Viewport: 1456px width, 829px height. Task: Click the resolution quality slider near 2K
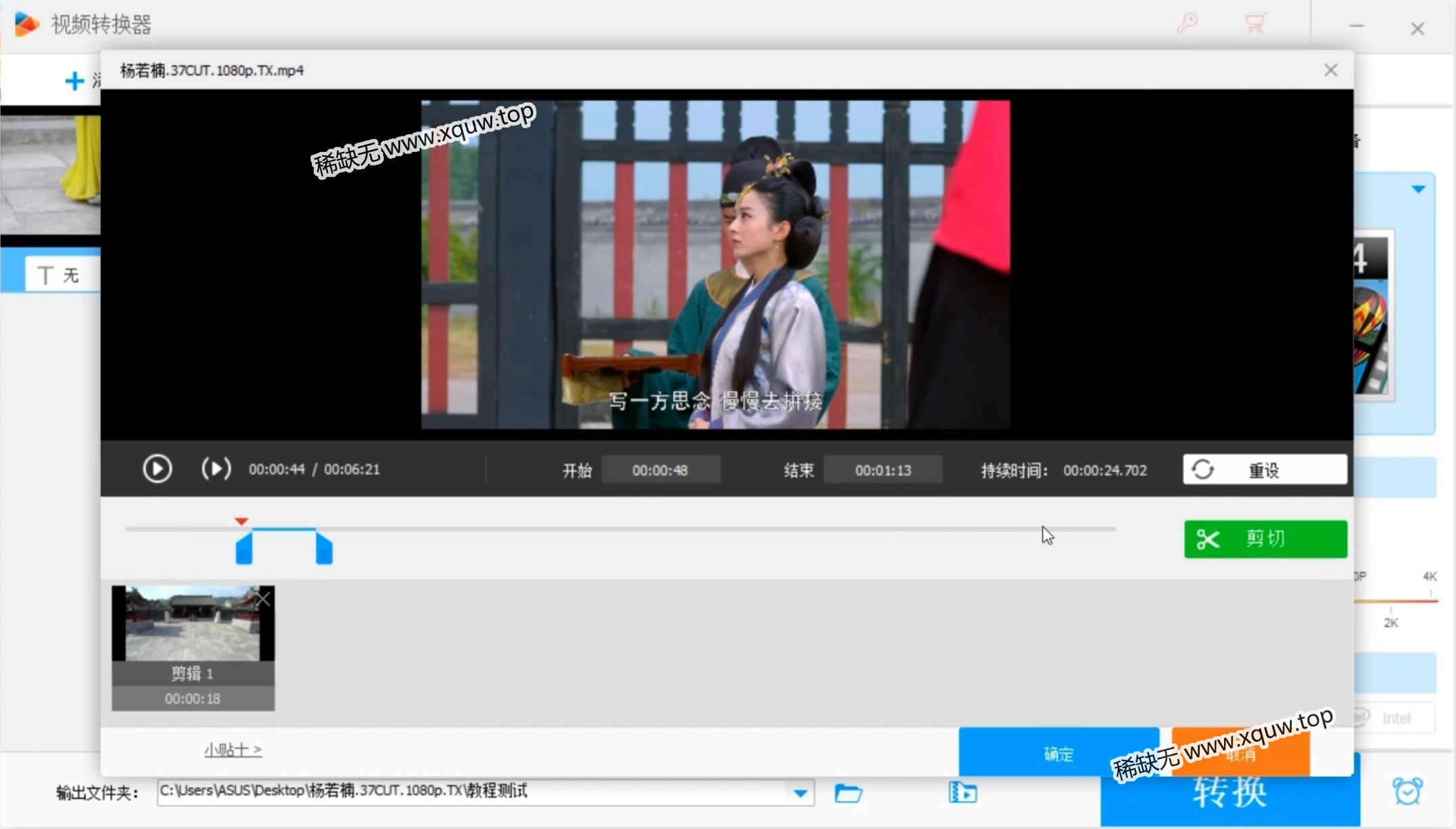click(x=1390, y=602)
